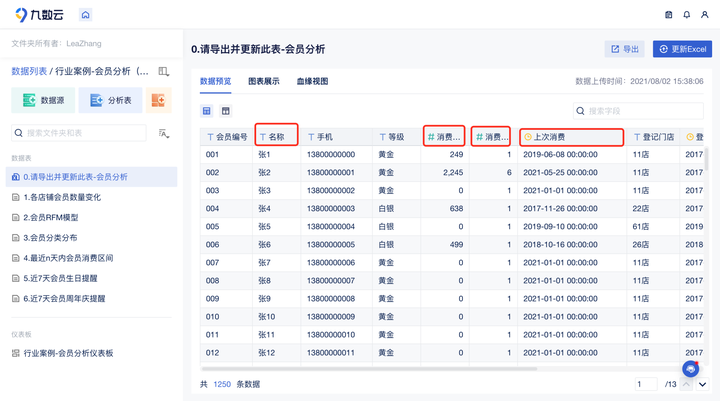This screenshot has height=401, width=720.
Task: Go to next page arrow
Action: tap(703, 384)
